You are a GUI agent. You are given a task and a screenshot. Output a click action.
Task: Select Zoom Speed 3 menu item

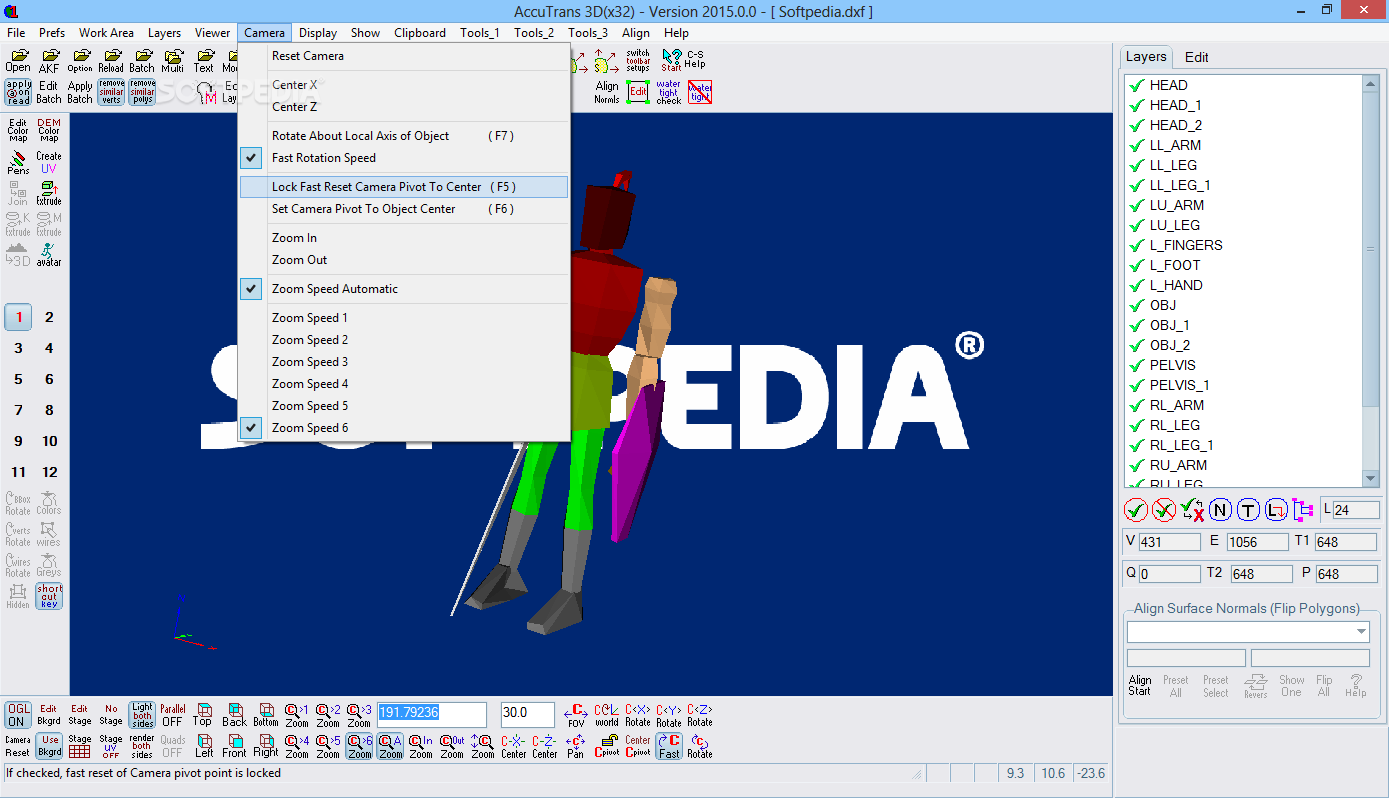[x=404, y=362]
